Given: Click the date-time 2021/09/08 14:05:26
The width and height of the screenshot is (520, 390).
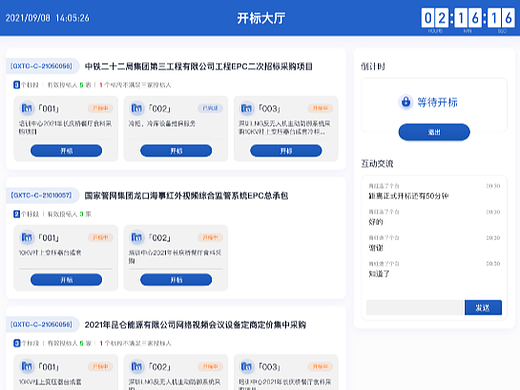Looking at the screenshot, I should pos(47,18).
